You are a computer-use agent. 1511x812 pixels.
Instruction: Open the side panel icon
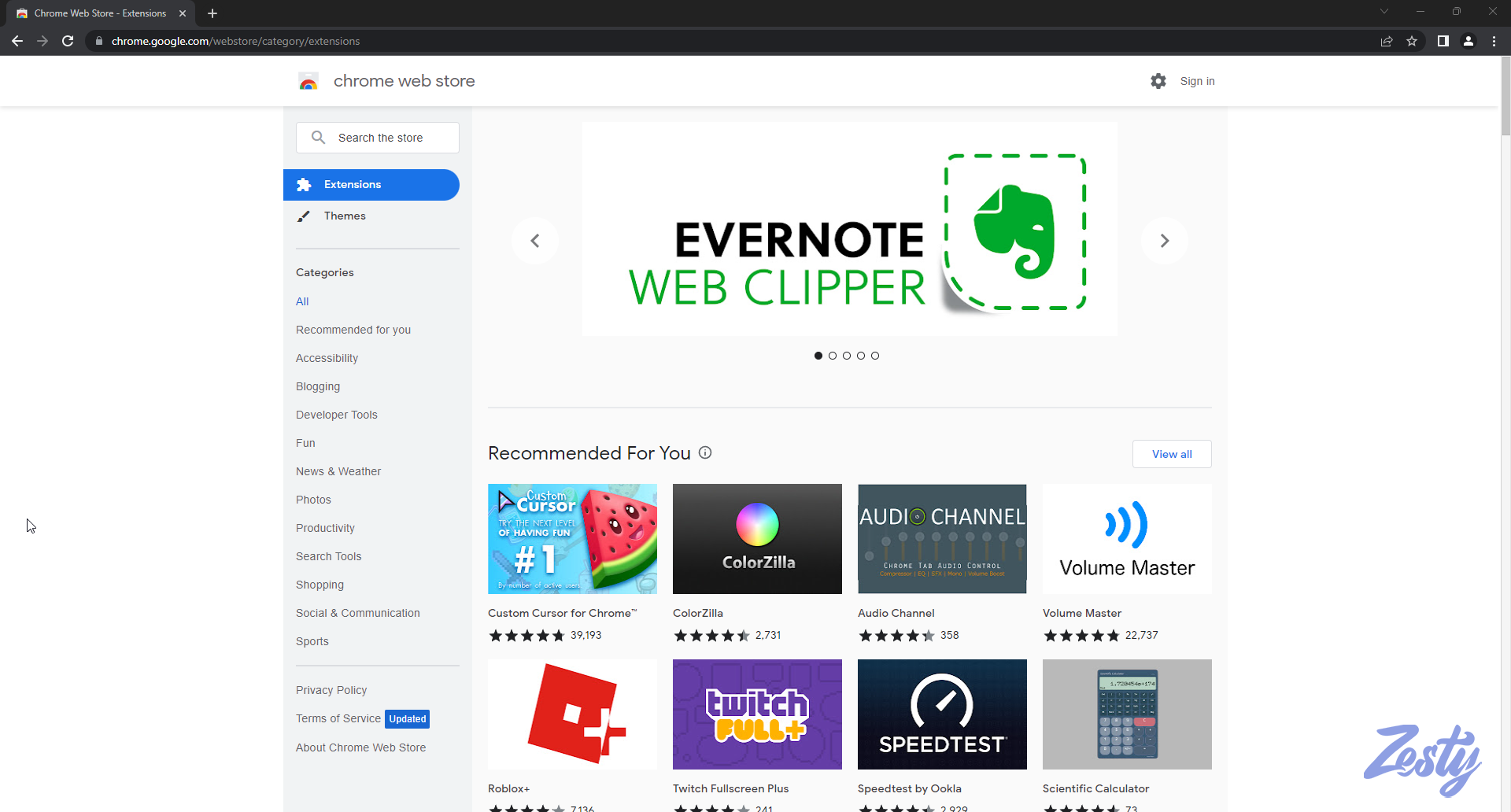(1443, 41)
